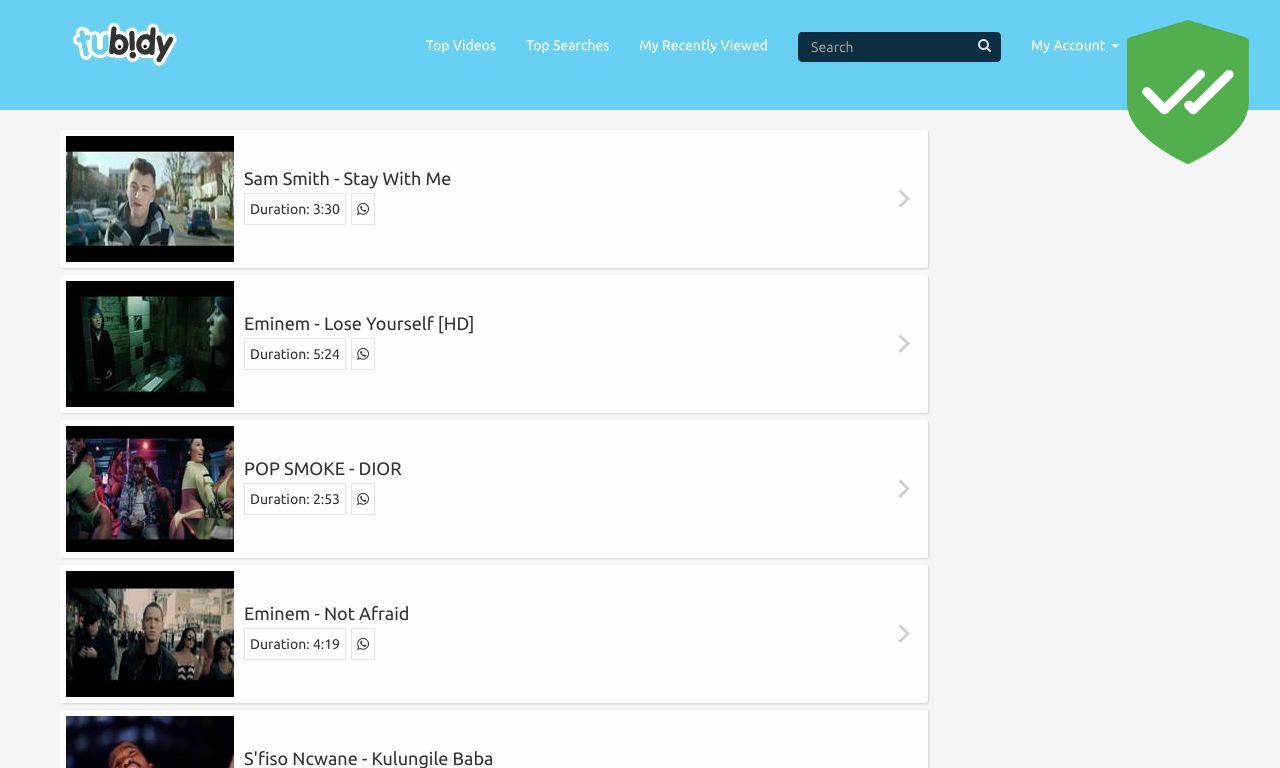
Task: Open Sam Smith row chevron arrow
Action: point(904,199)
